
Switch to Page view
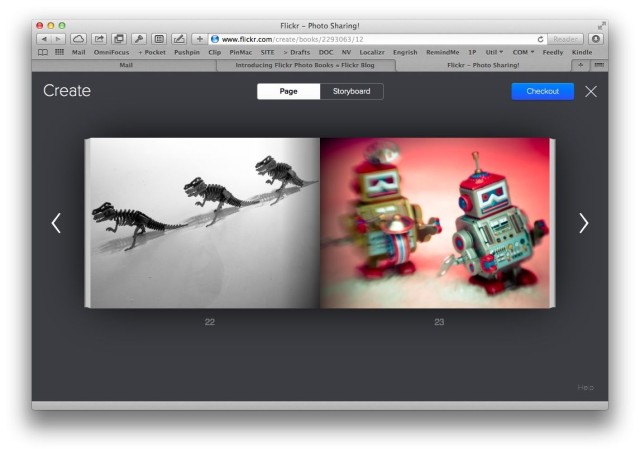click(288, 92)
